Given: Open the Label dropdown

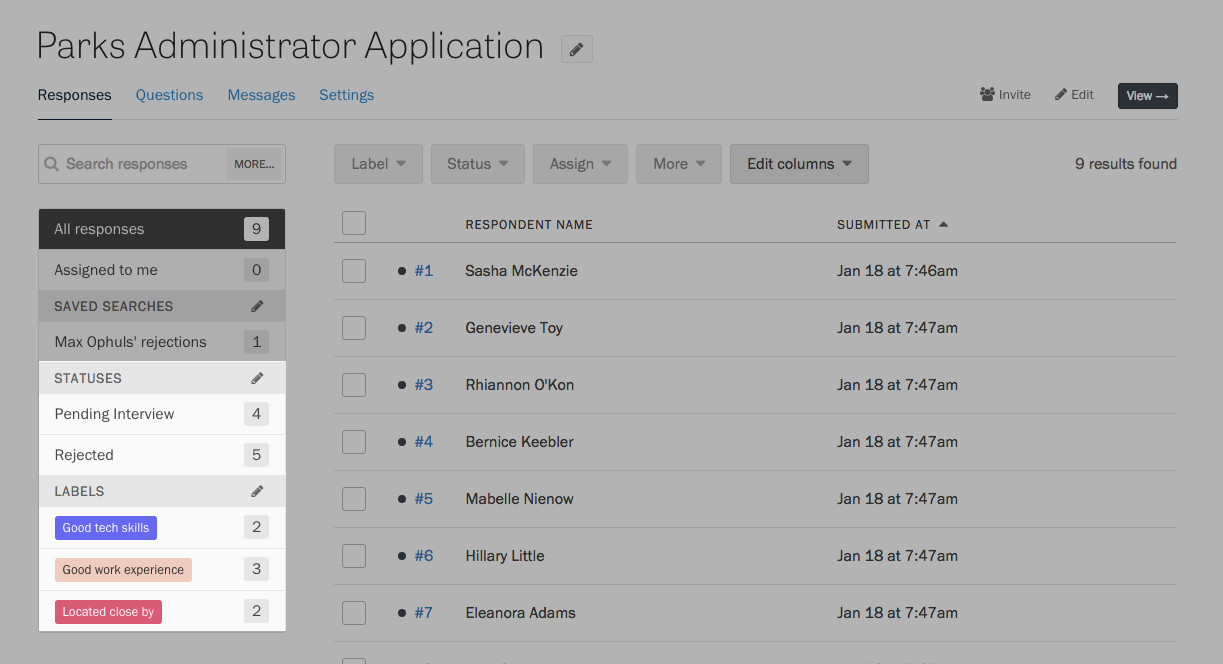Looking at the screenshot, I should coord(378,164).
